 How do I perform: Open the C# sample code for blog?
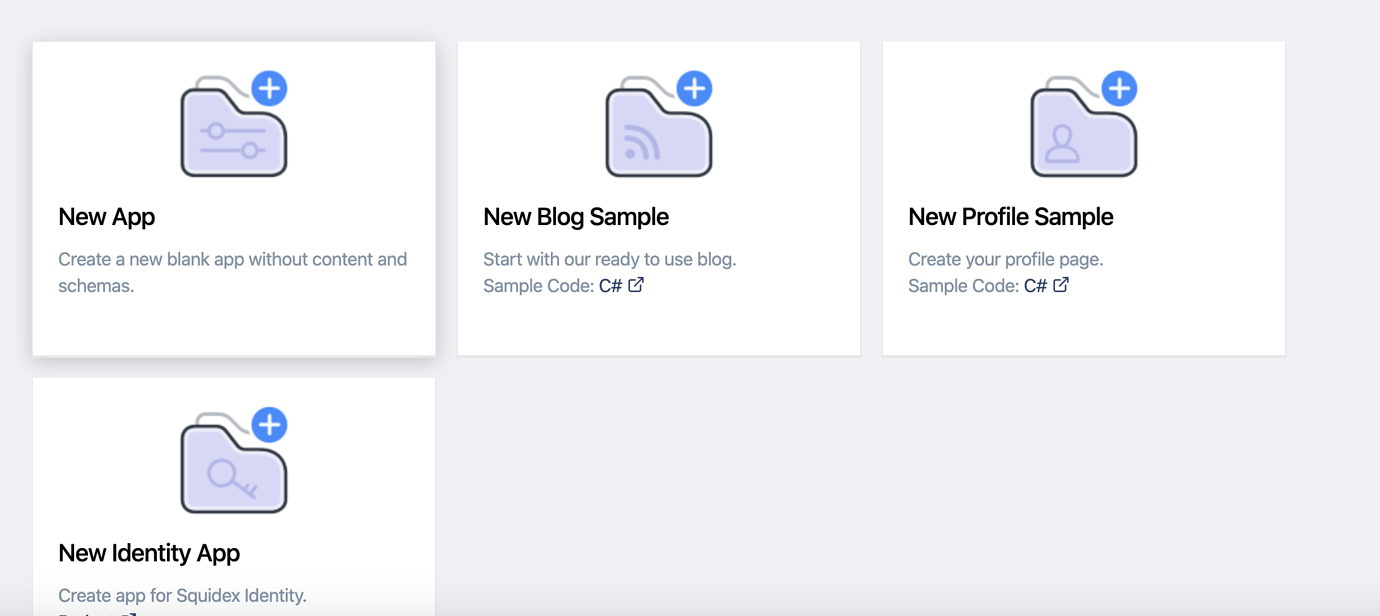coord(610,286)
